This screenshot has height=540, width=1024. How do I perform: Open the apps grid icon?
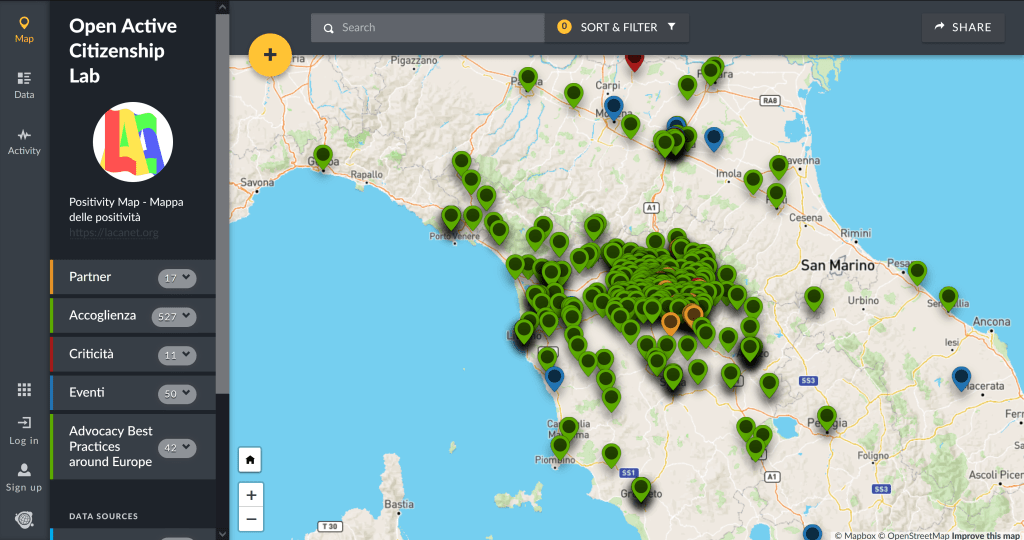24,390
